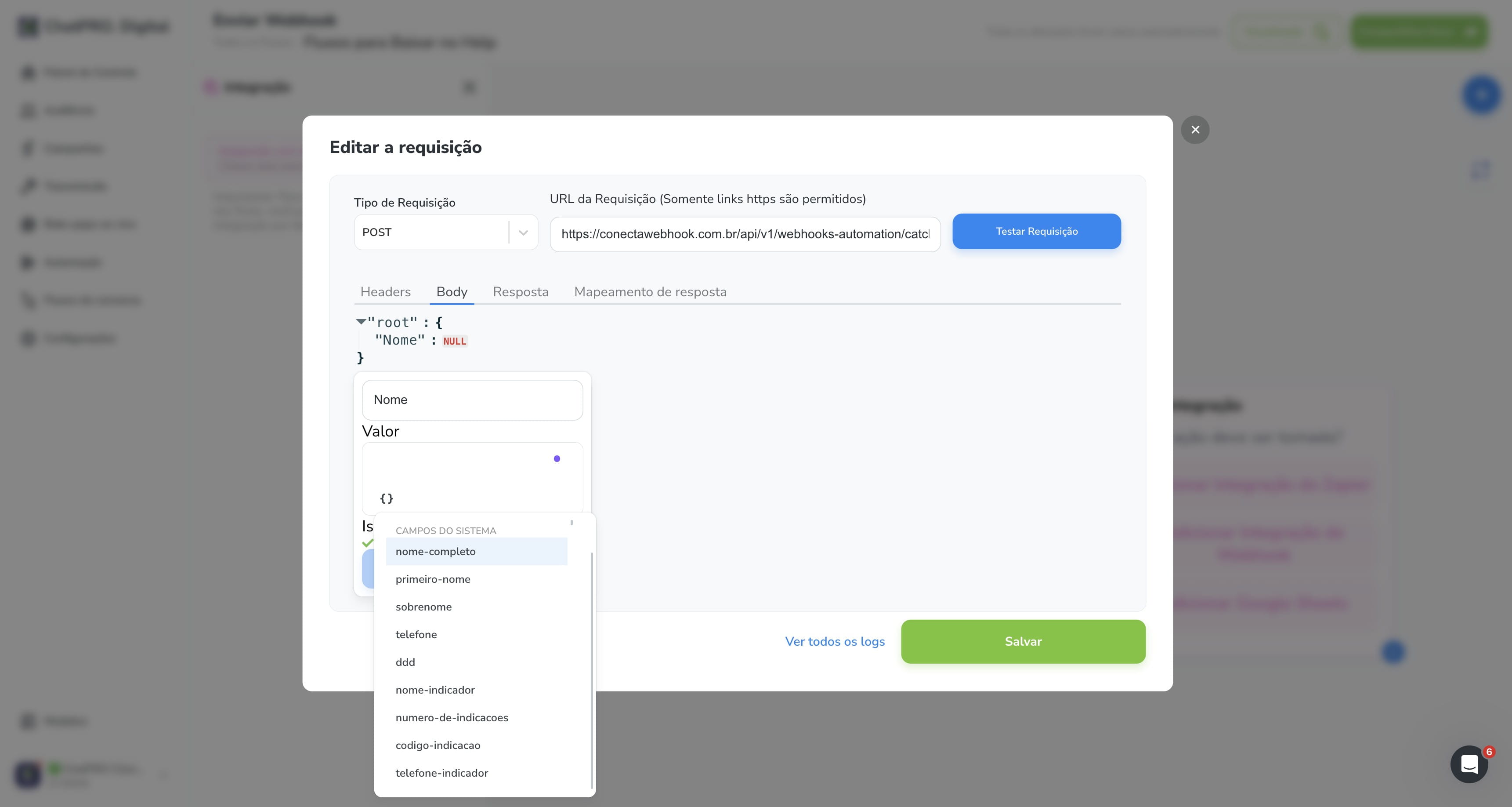This screenshot has width=1512, height=807.
Task: Pick the ddd field option
Action: (x=477, y=662)
